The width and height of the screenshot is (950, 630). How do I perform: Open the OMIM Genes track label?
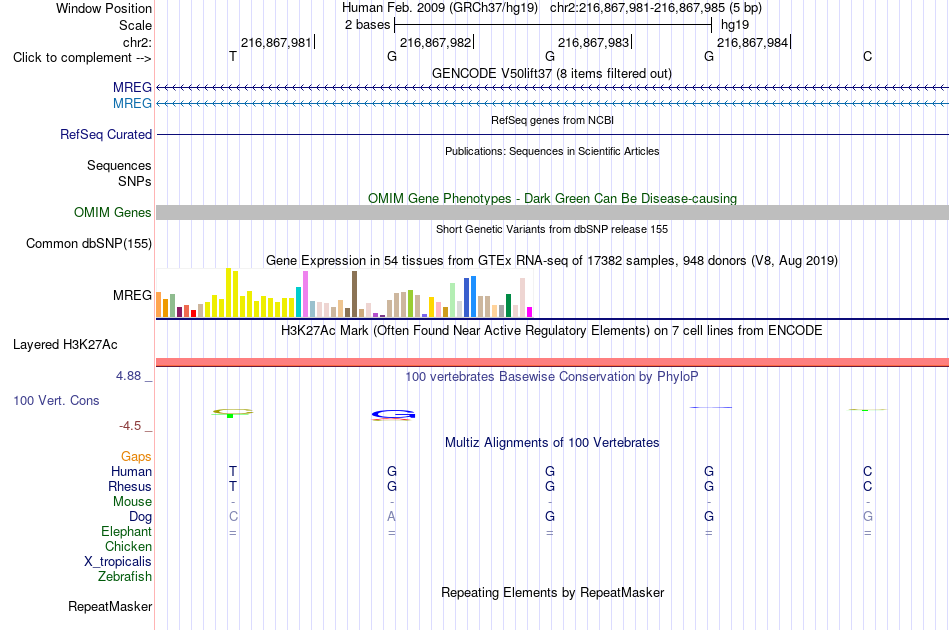113,213
